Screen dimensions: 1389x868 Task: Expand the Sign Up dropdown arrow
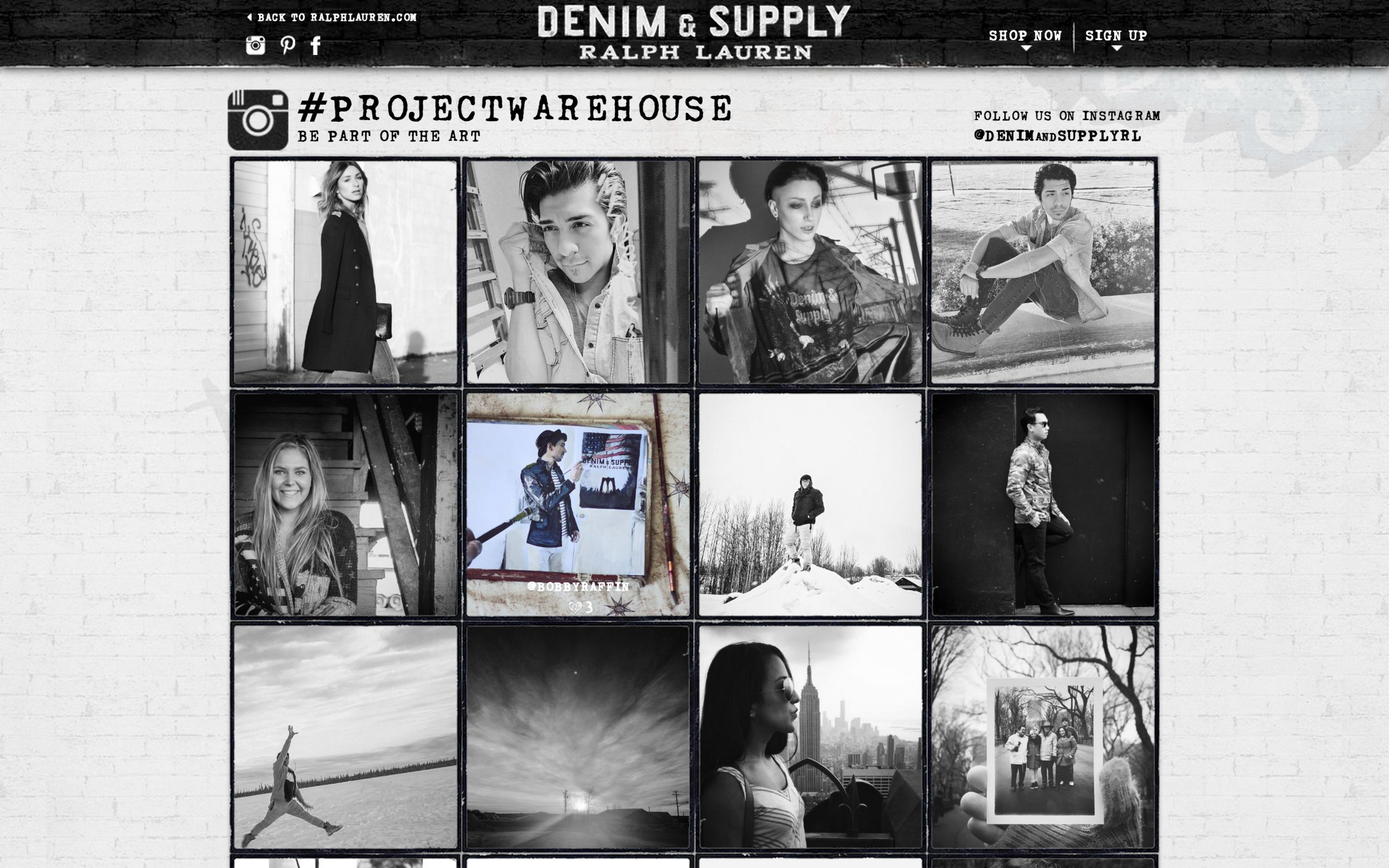[1116, 49]
